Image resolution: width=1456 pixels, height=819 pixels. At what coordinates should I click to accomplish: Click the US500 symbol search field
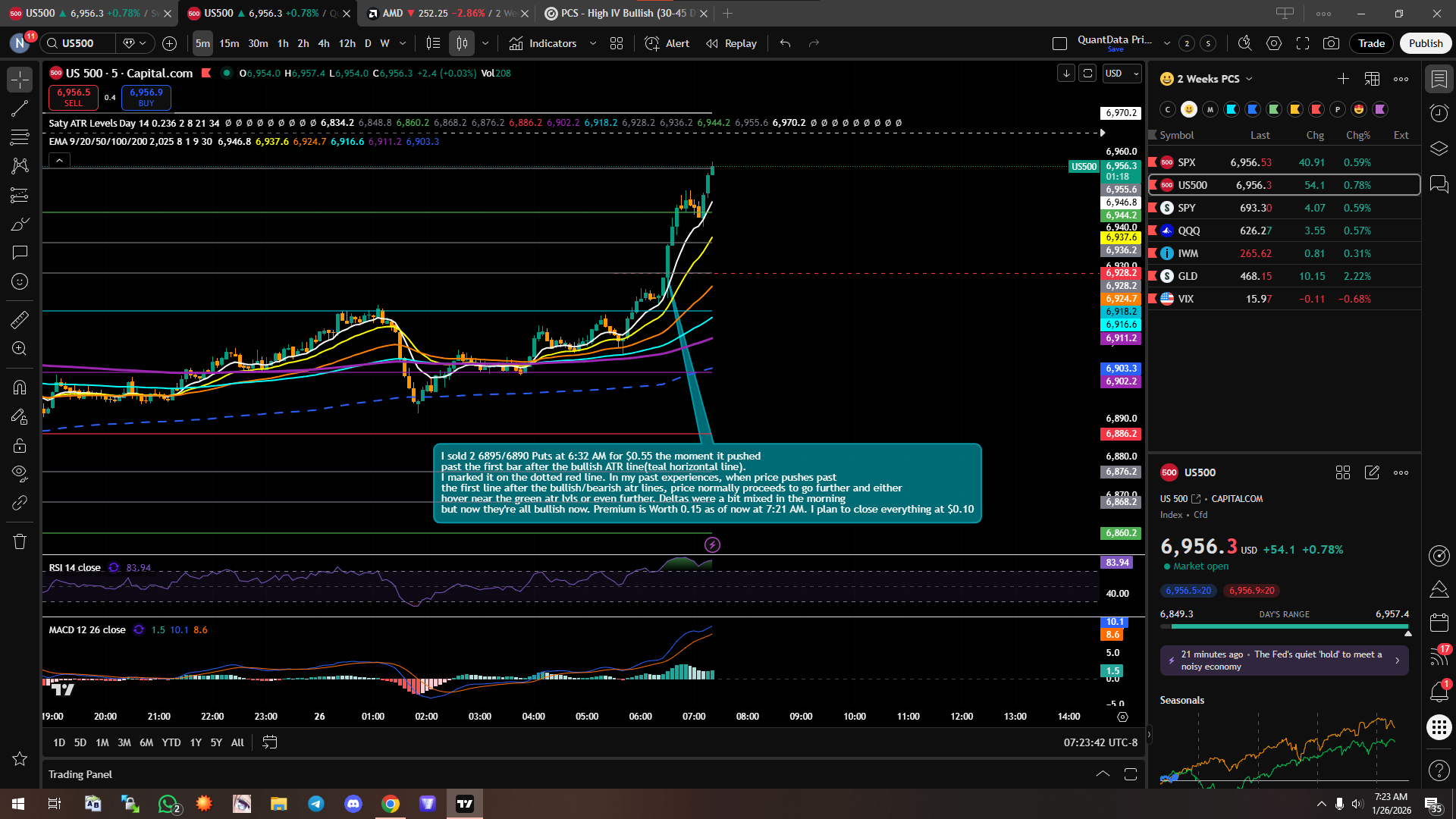point(78,43)
